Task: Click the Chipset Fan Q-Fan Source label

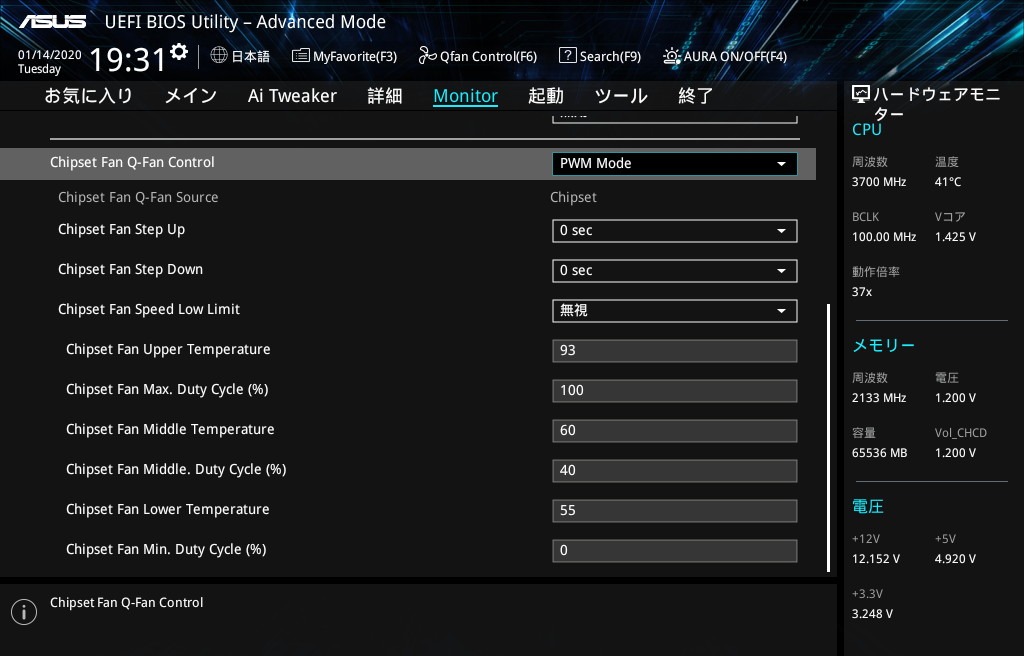Action: [x=138, y=197]
